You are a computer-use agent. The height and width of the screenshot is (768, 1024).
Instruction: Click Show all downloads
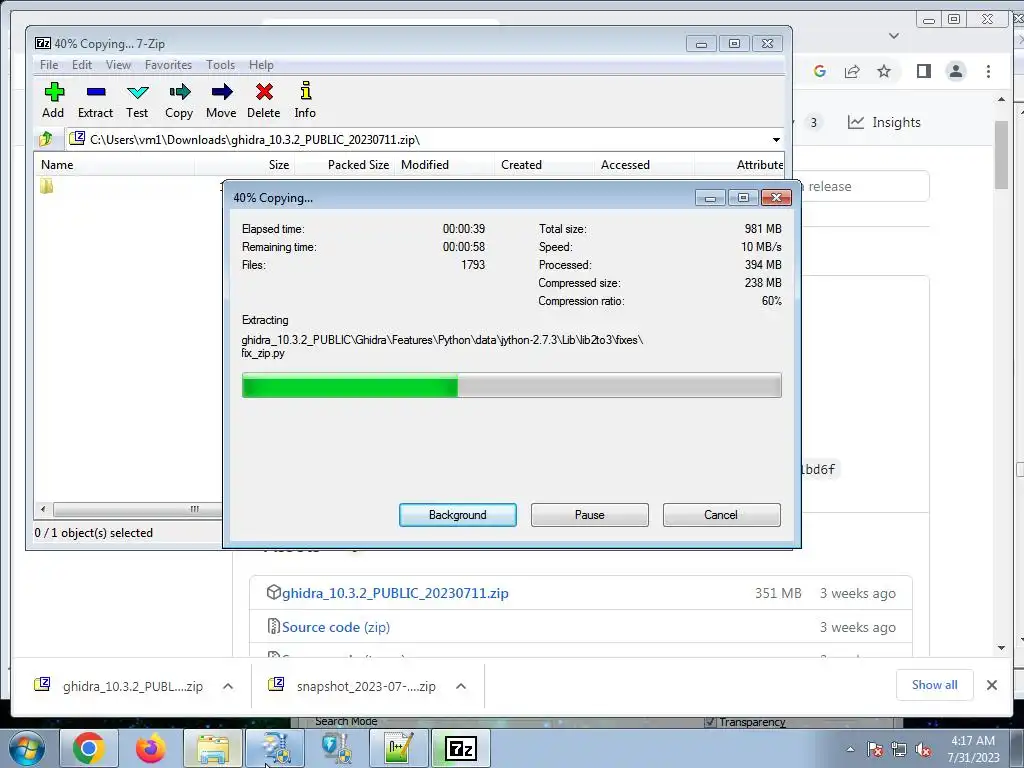click(x=935, y=684)
